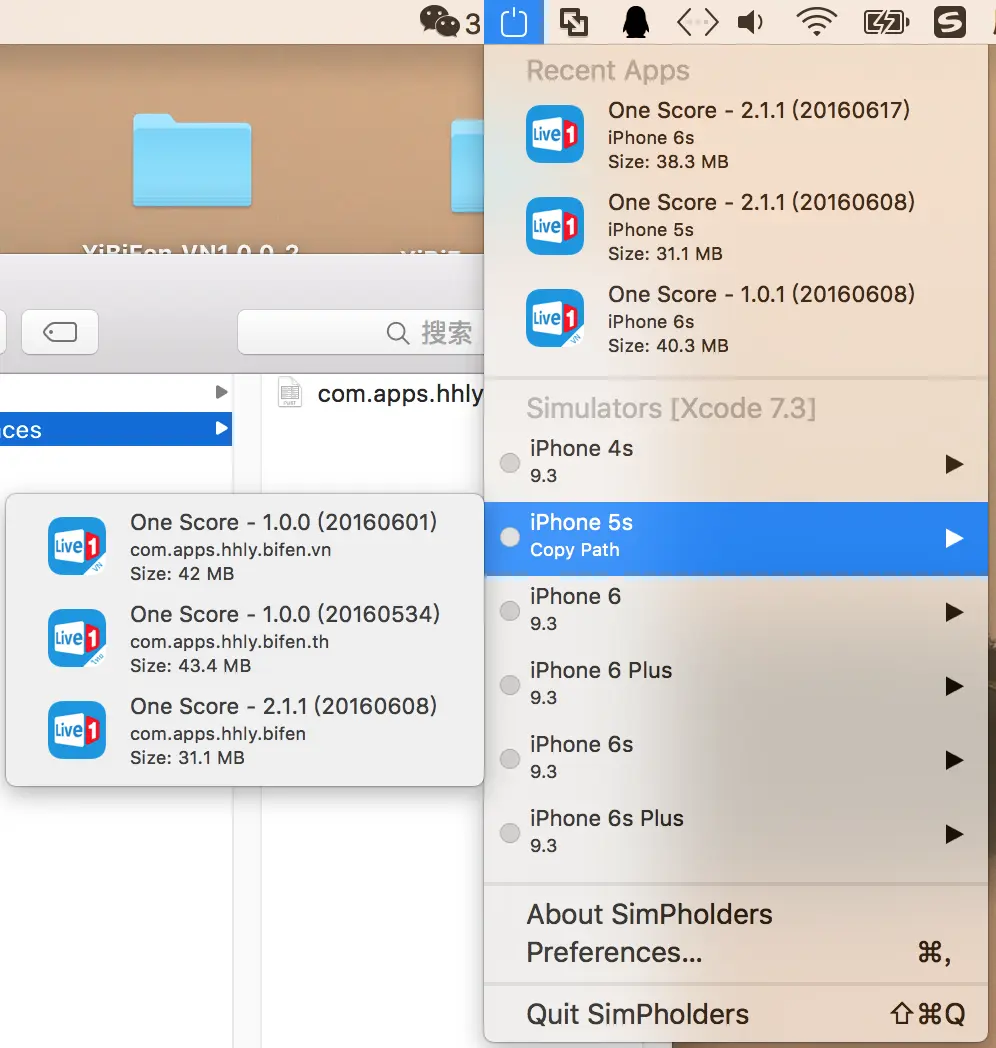The height and width of the screenshot is (1048, 996).
Task: Click iPhone 5s recent app Live icon
Action: pyautogui.click(x=555, y=226)
